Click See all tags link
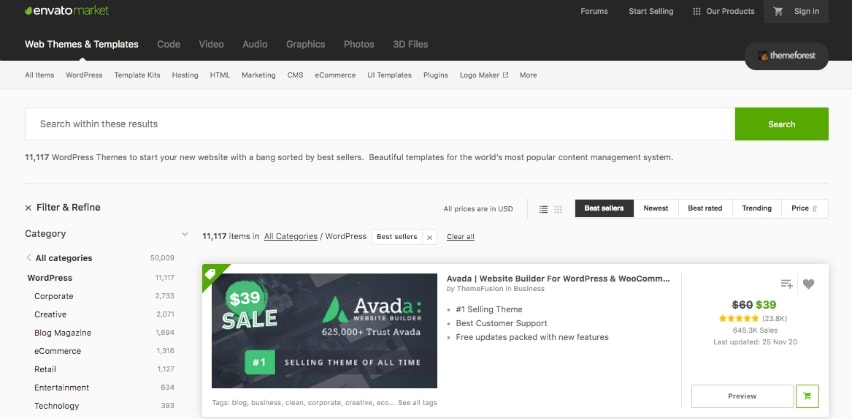 [x=417, y=403]
